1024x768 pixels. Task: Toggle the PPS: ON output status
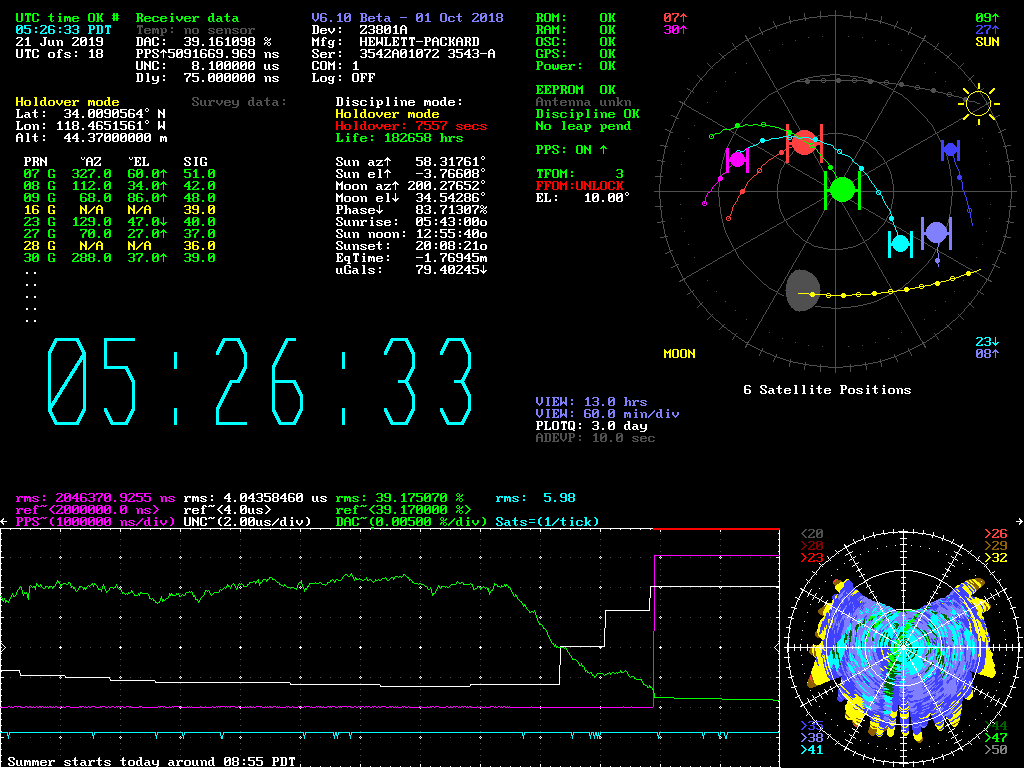[x=571, y=150]
